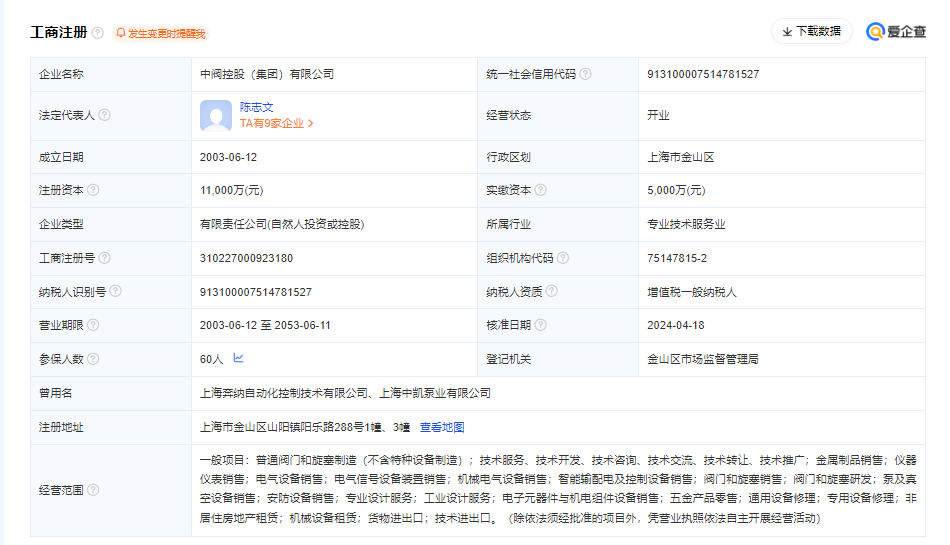Open 查看地图 map link

[442, 427]
